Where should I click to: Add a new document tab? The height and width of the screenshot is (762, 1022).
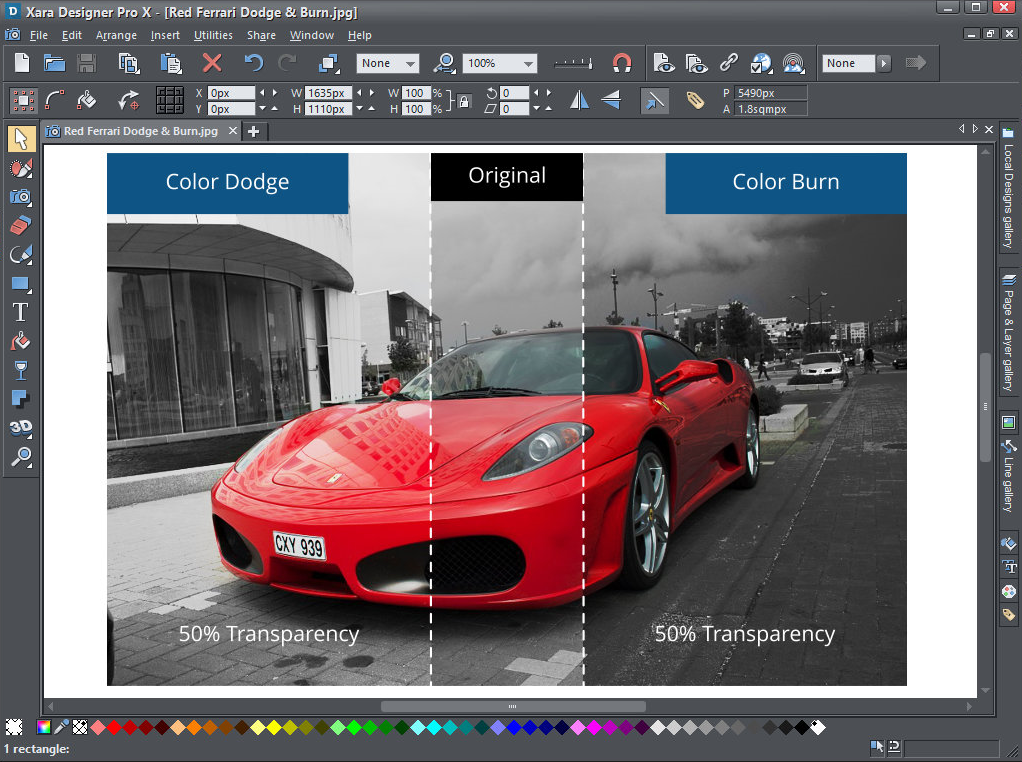click(x=254, y=132)
